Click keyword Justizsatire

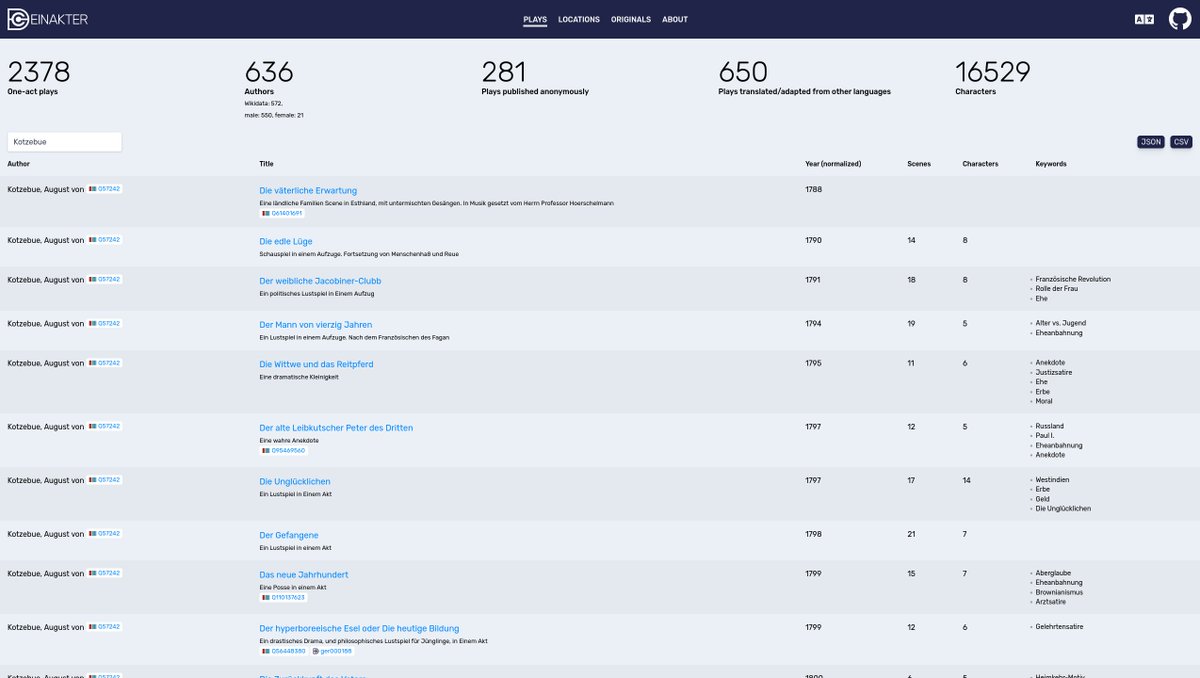coord(1053,373)
